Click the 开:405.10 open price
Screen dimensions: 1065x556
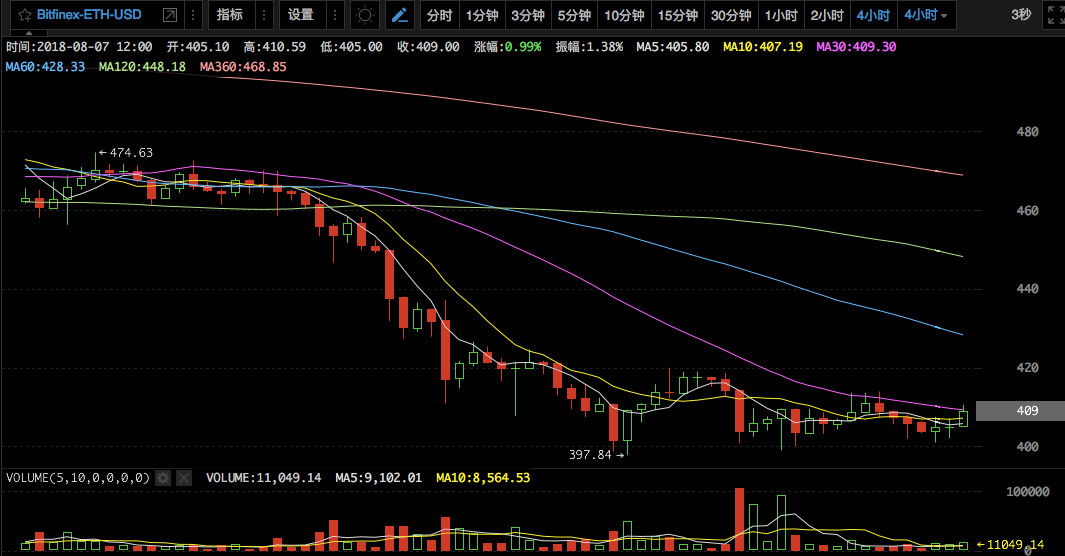(x=198, y=47)
